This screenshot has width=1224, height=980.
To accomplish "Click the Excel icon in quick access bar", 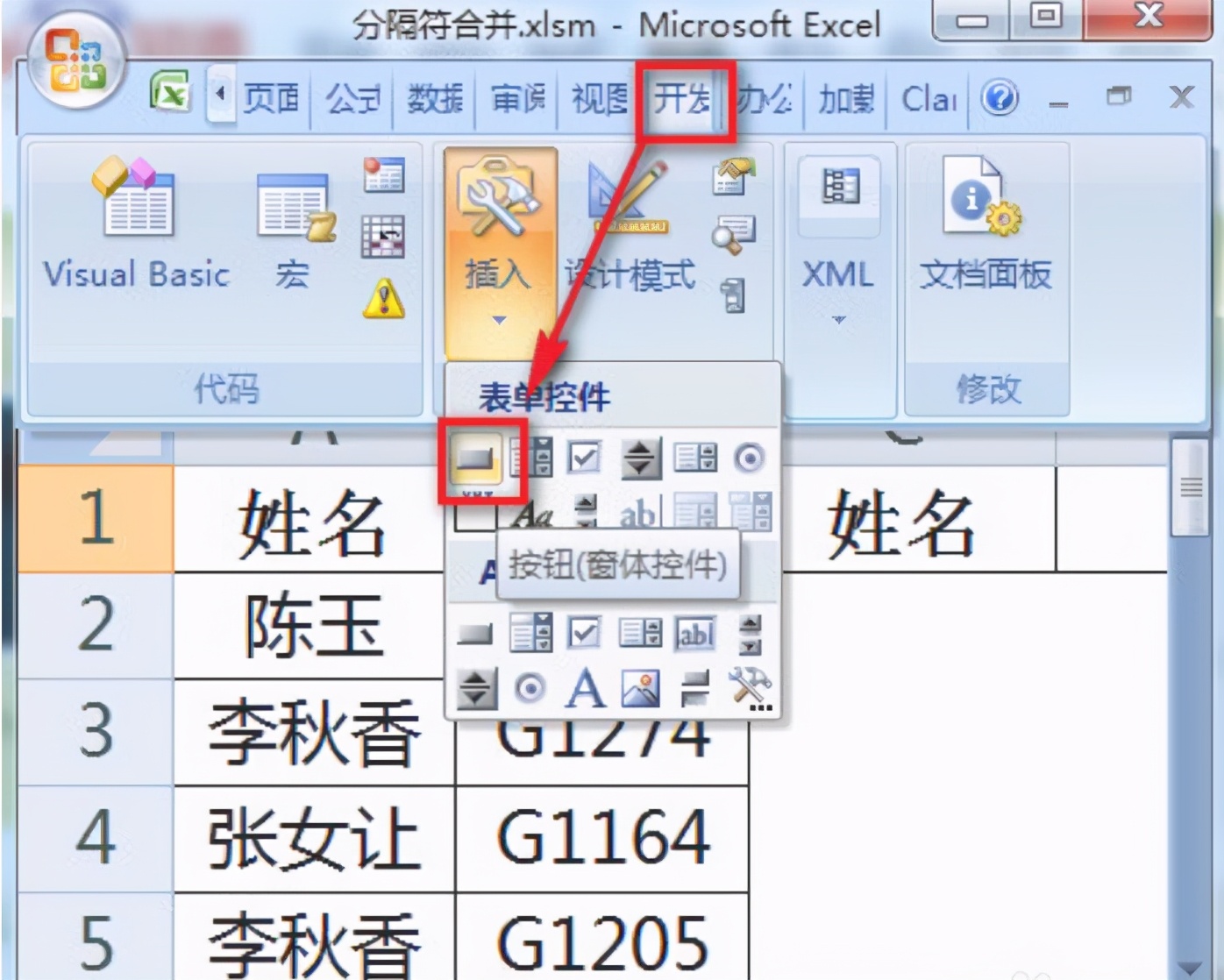I will tap(170, 91).
